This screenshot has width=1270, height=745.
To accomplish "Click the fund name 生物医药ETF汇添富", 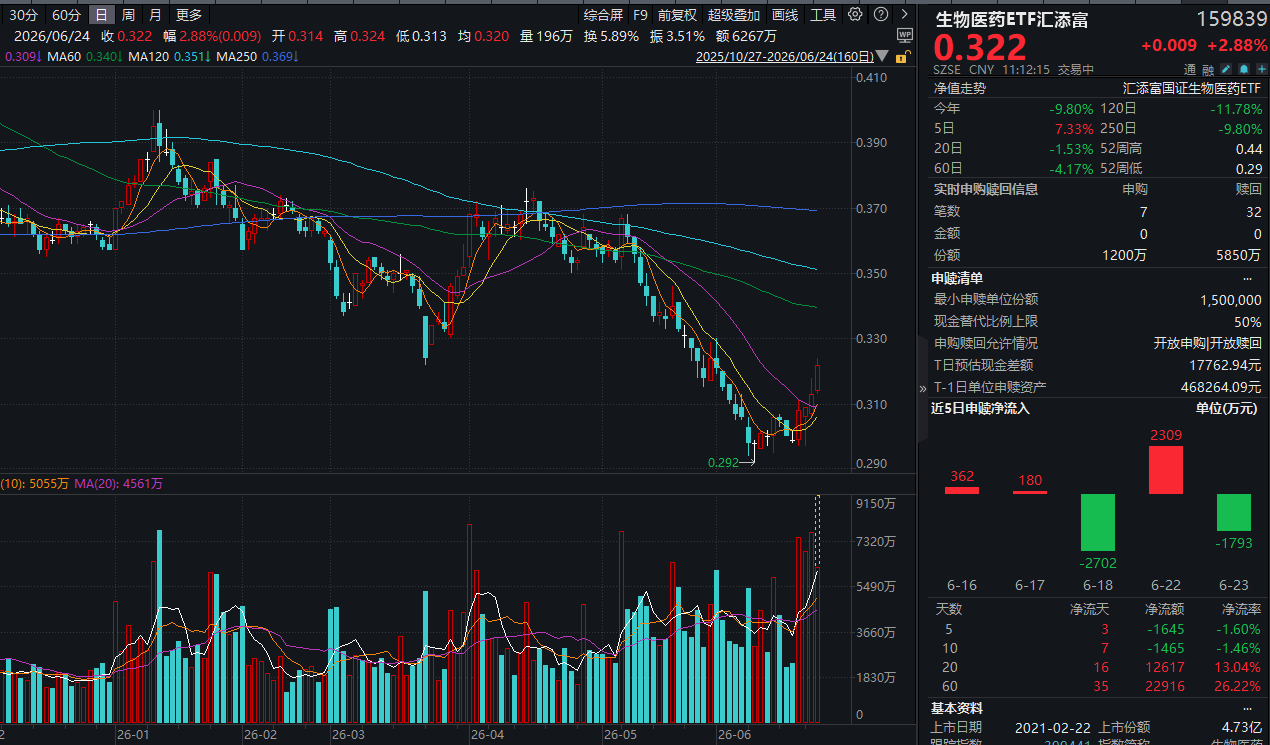I will (1012, 19).
